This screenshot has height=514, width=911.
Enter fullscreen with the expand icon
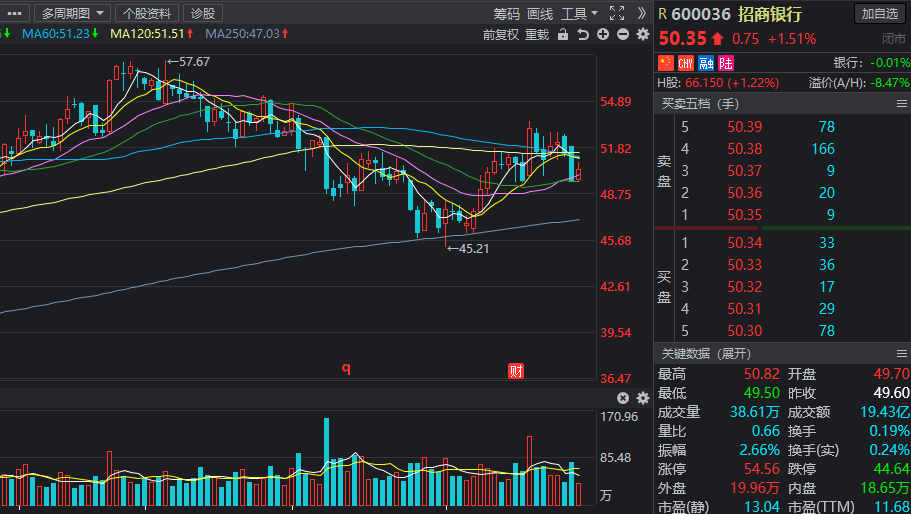coord(616,13)
